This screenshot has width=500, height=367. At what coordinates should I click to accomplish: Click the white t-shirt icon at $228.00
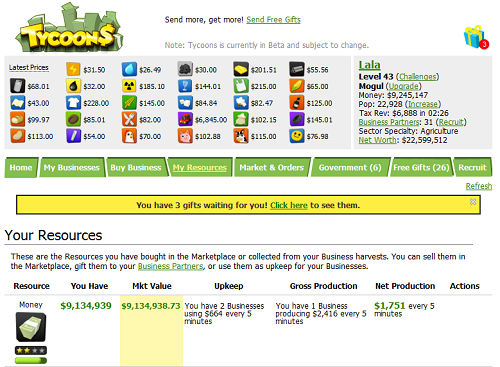[73, 103]
